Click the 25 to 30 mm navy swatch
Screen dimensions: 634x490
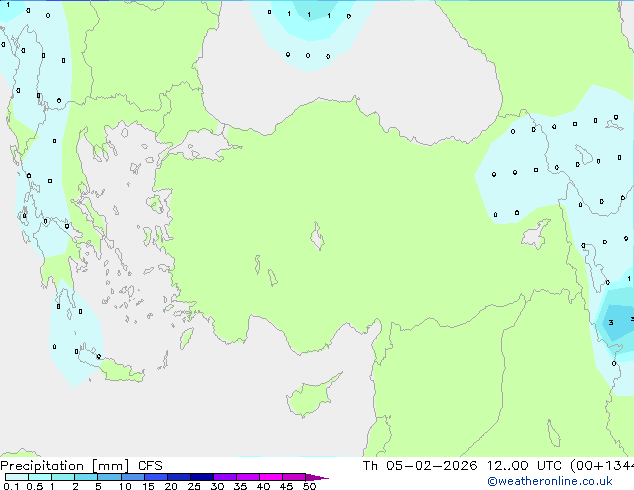(x=201, y=477)
